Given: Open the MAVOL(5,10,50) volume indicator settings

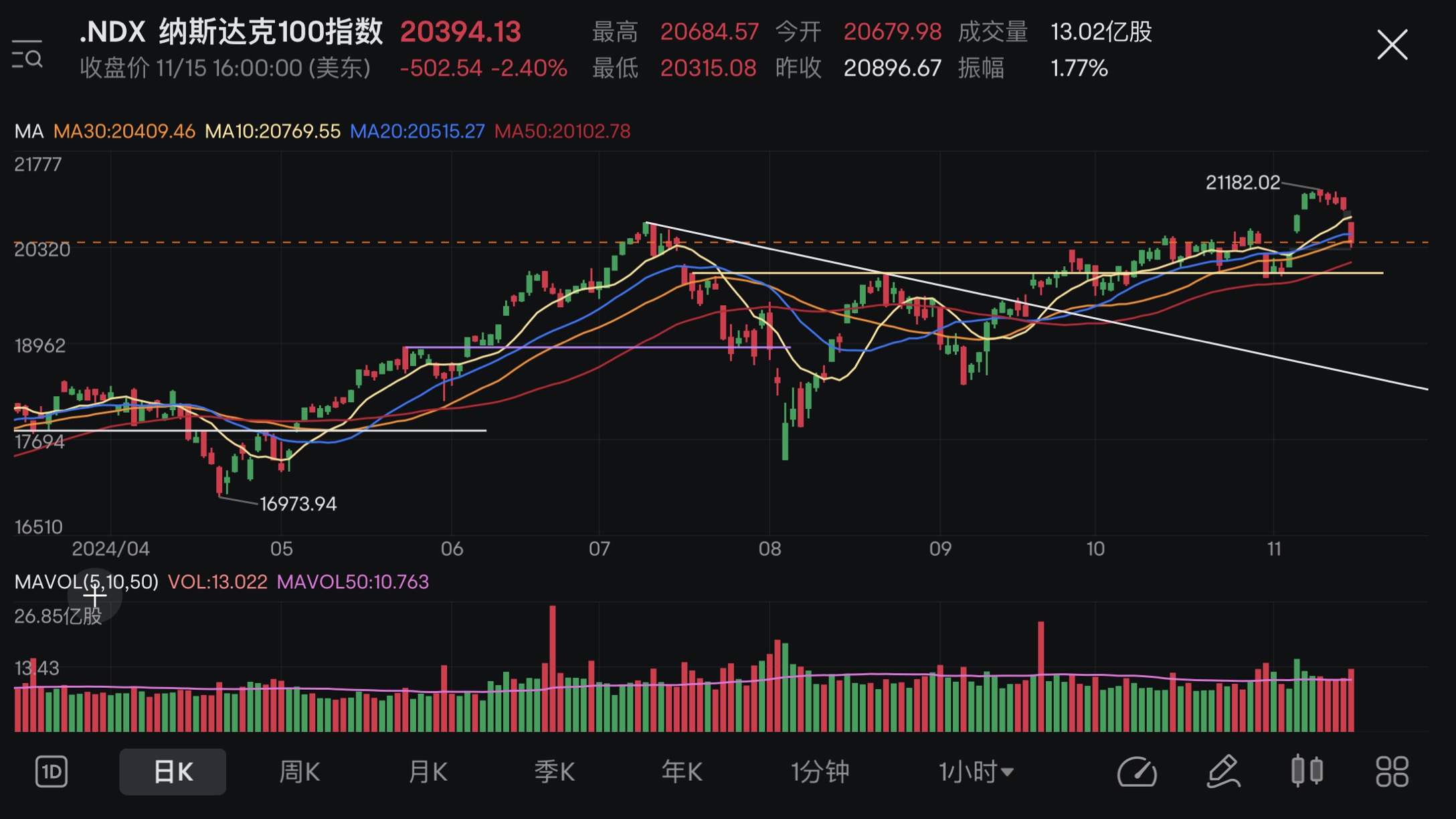Looking at the screenshot, I should click(x=86, y=581).
